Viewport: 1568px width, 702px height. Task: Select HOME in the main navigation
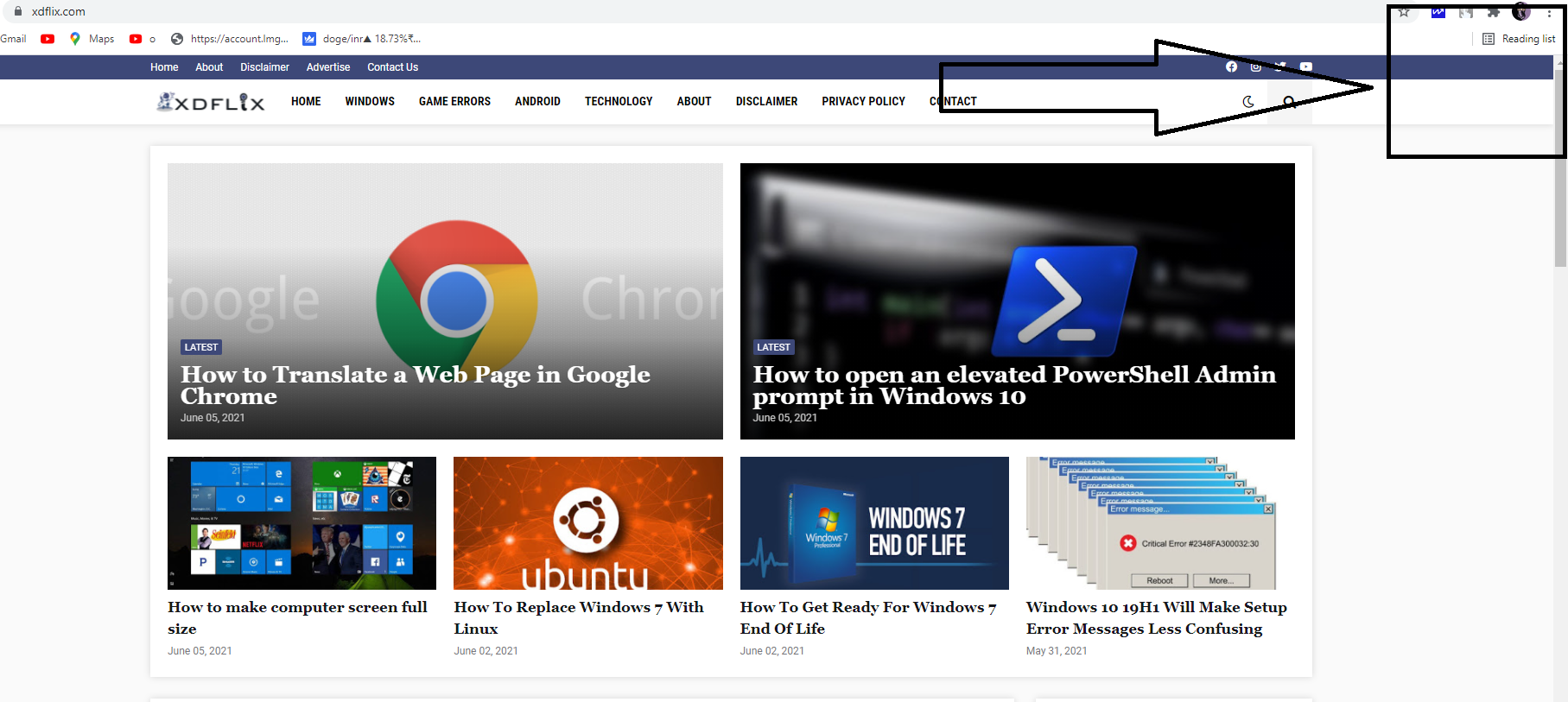306,102
